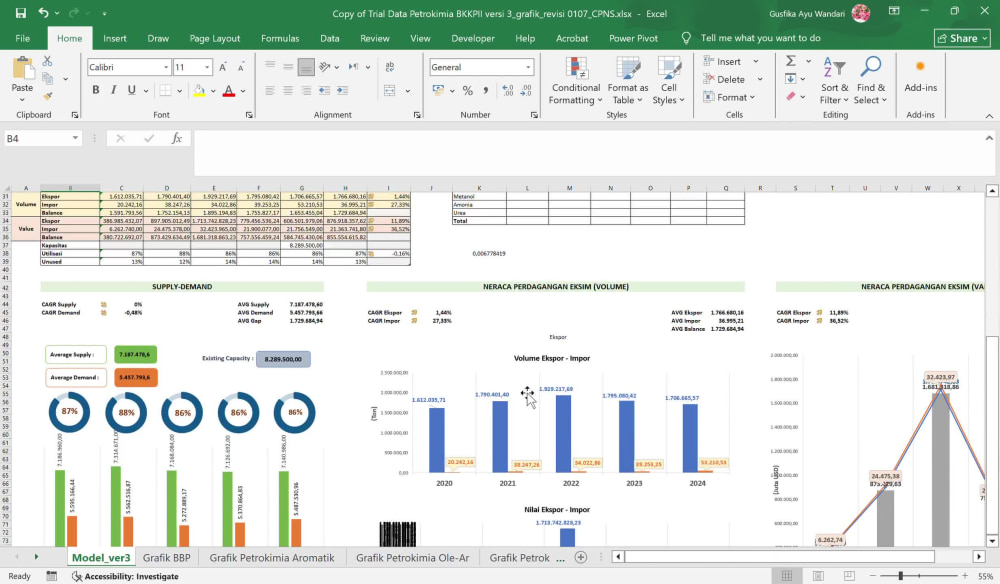1000x584 pixels.
Task: Click Format in the Cells group
Action: [729, 97]
